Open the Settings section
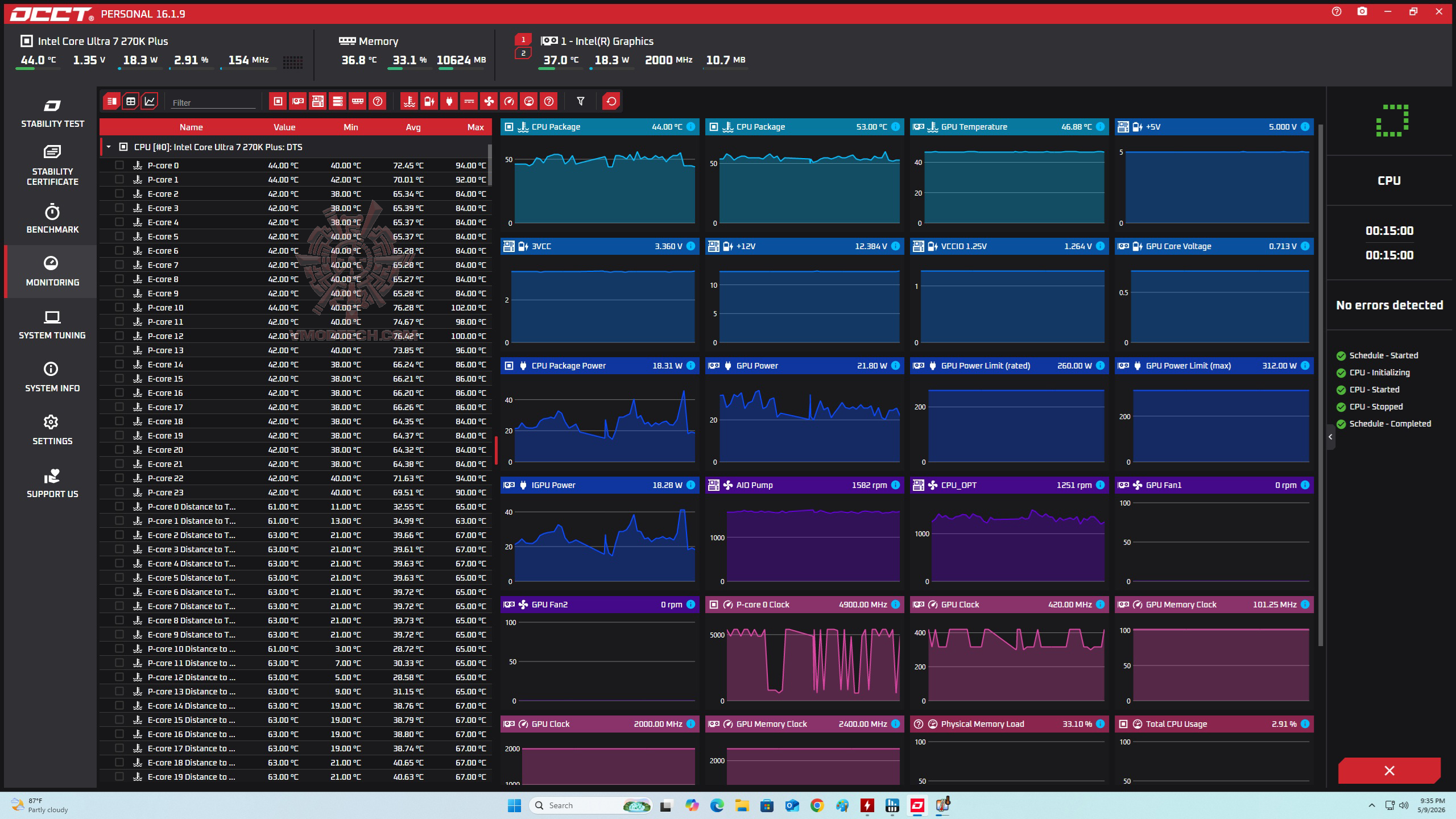 tap(52, 431)
